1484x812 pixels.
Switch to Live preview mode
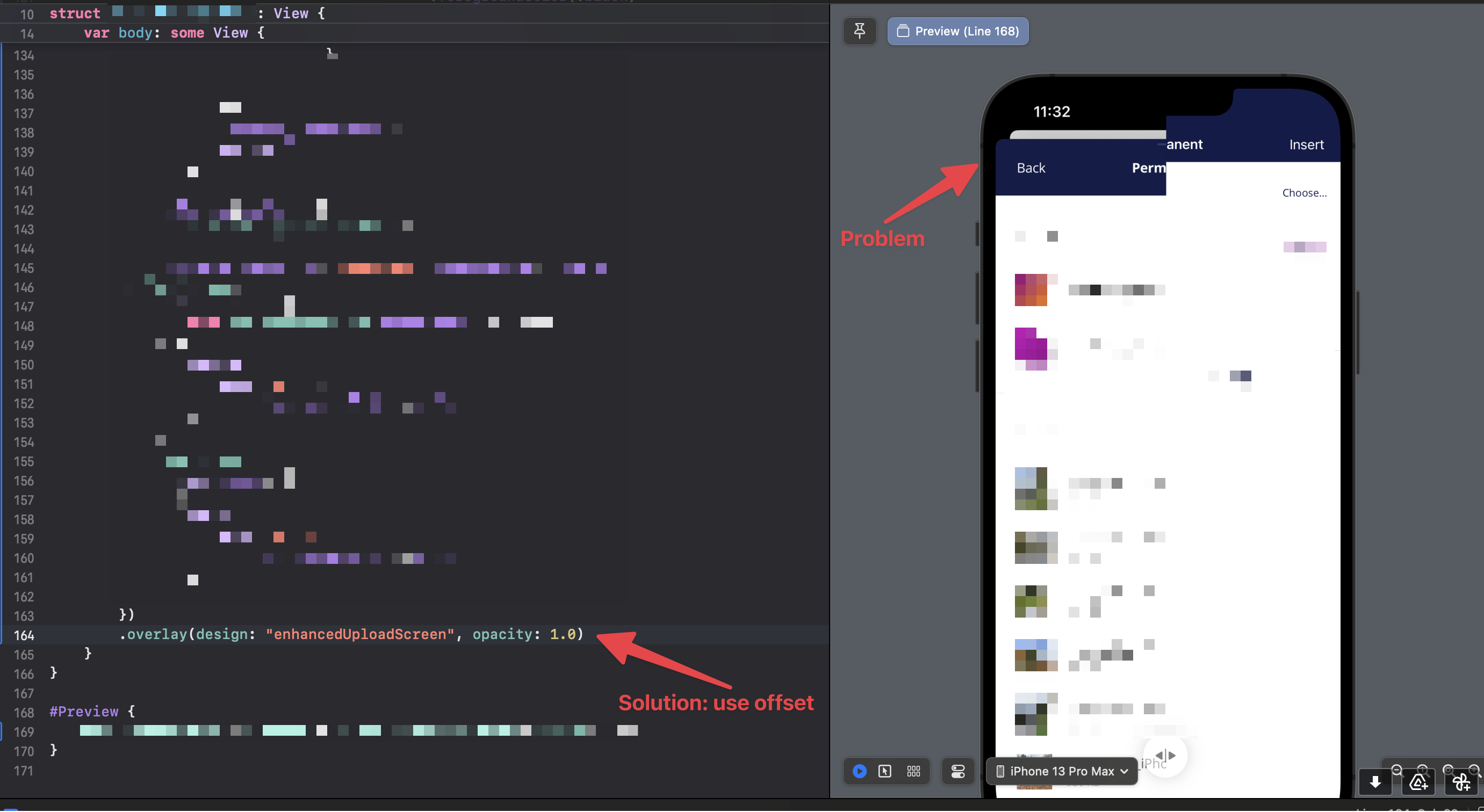coord(859,772)
